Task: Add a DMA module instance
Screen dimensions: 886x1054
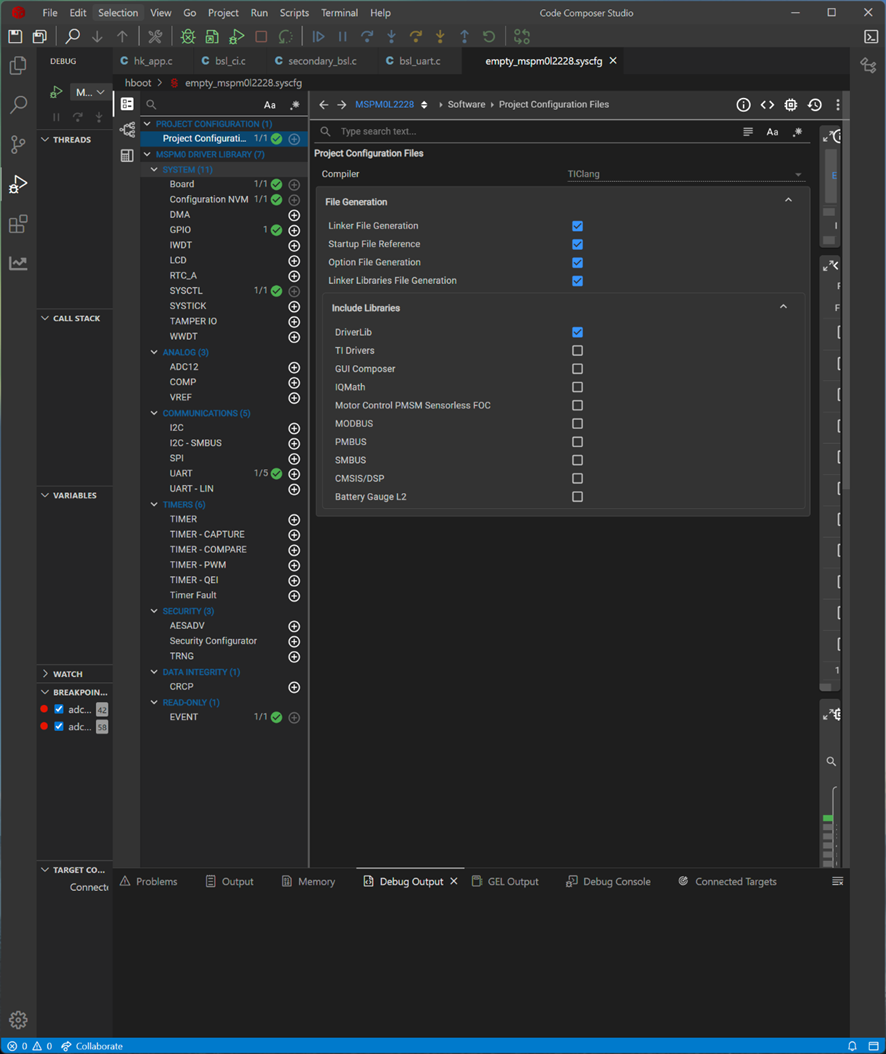Action: pos(294,215)
